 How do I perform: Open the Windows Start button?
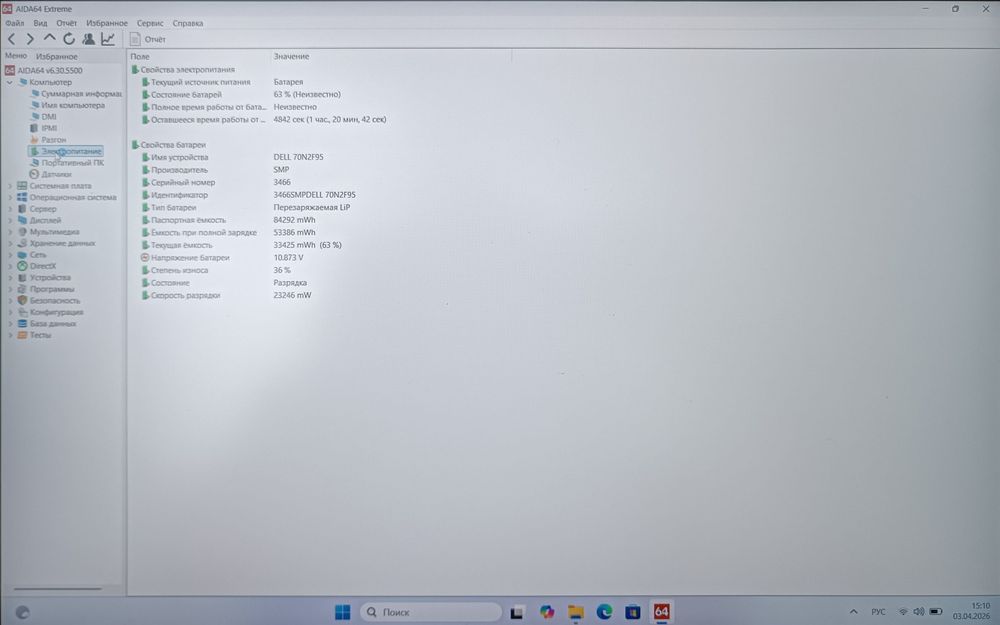[x=342, y=612]
